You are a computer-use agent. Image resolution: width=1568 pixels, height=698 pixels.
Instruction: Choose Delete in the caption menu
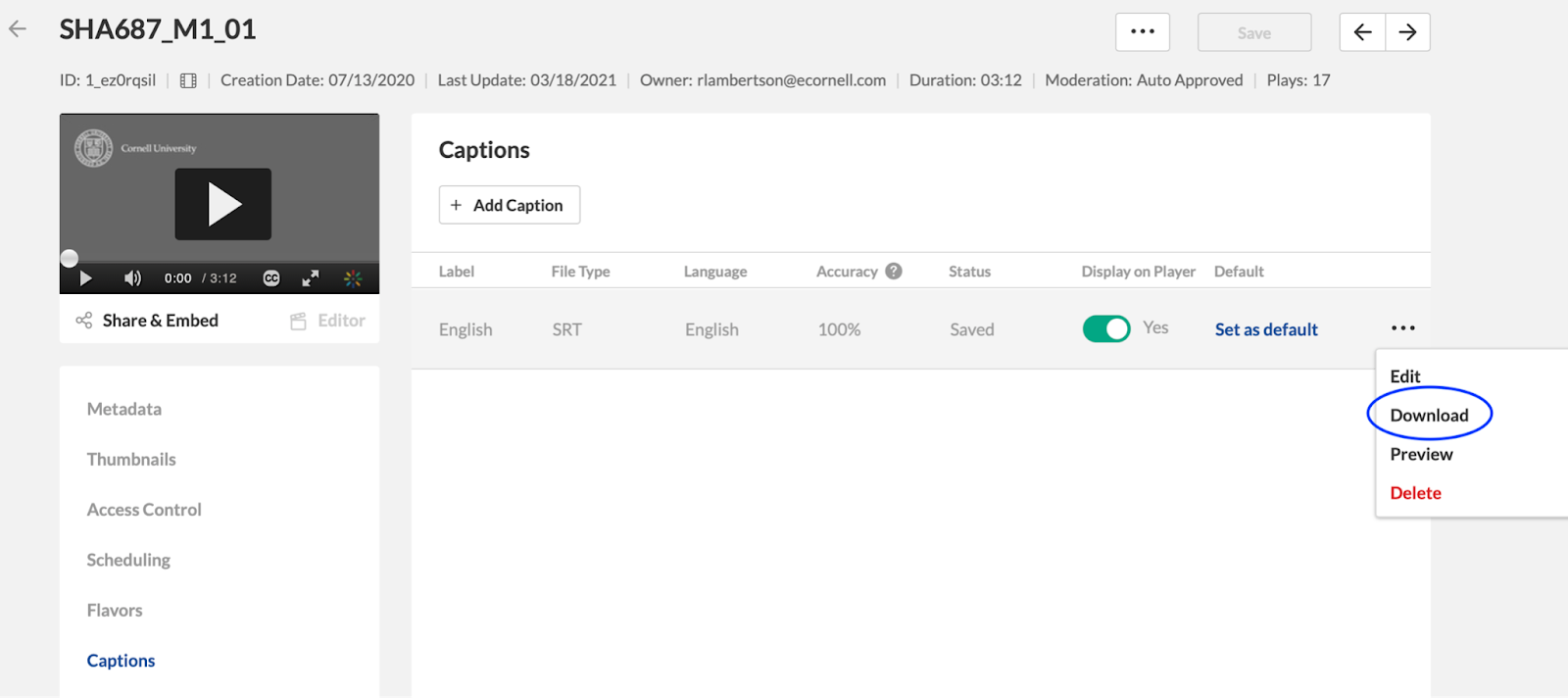click(x=1415, y=493)
